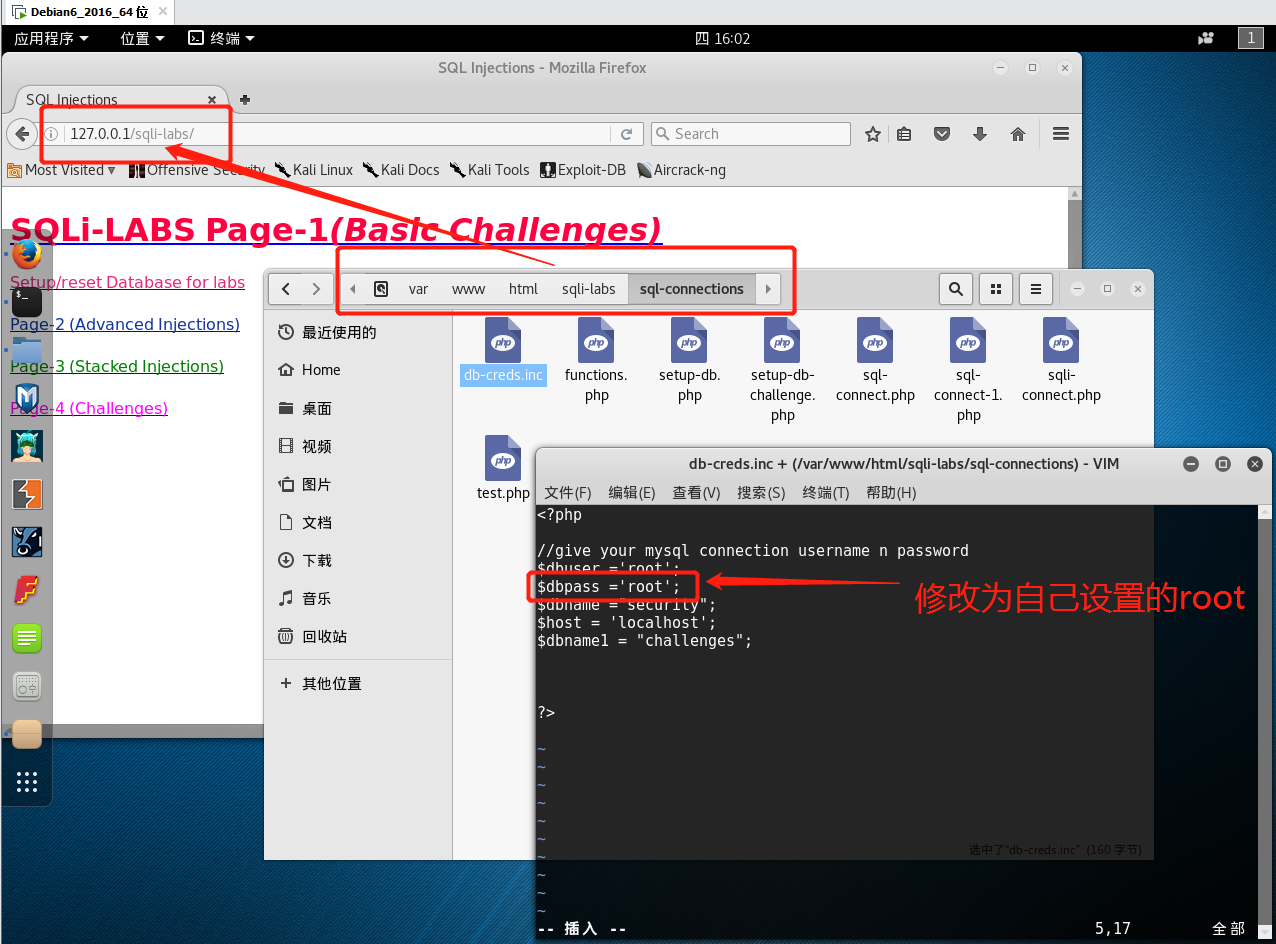The height and width of the screenshot is (944, 1276).
Task: Open the Firefox hamburger menu
Action: point(1061,134)
